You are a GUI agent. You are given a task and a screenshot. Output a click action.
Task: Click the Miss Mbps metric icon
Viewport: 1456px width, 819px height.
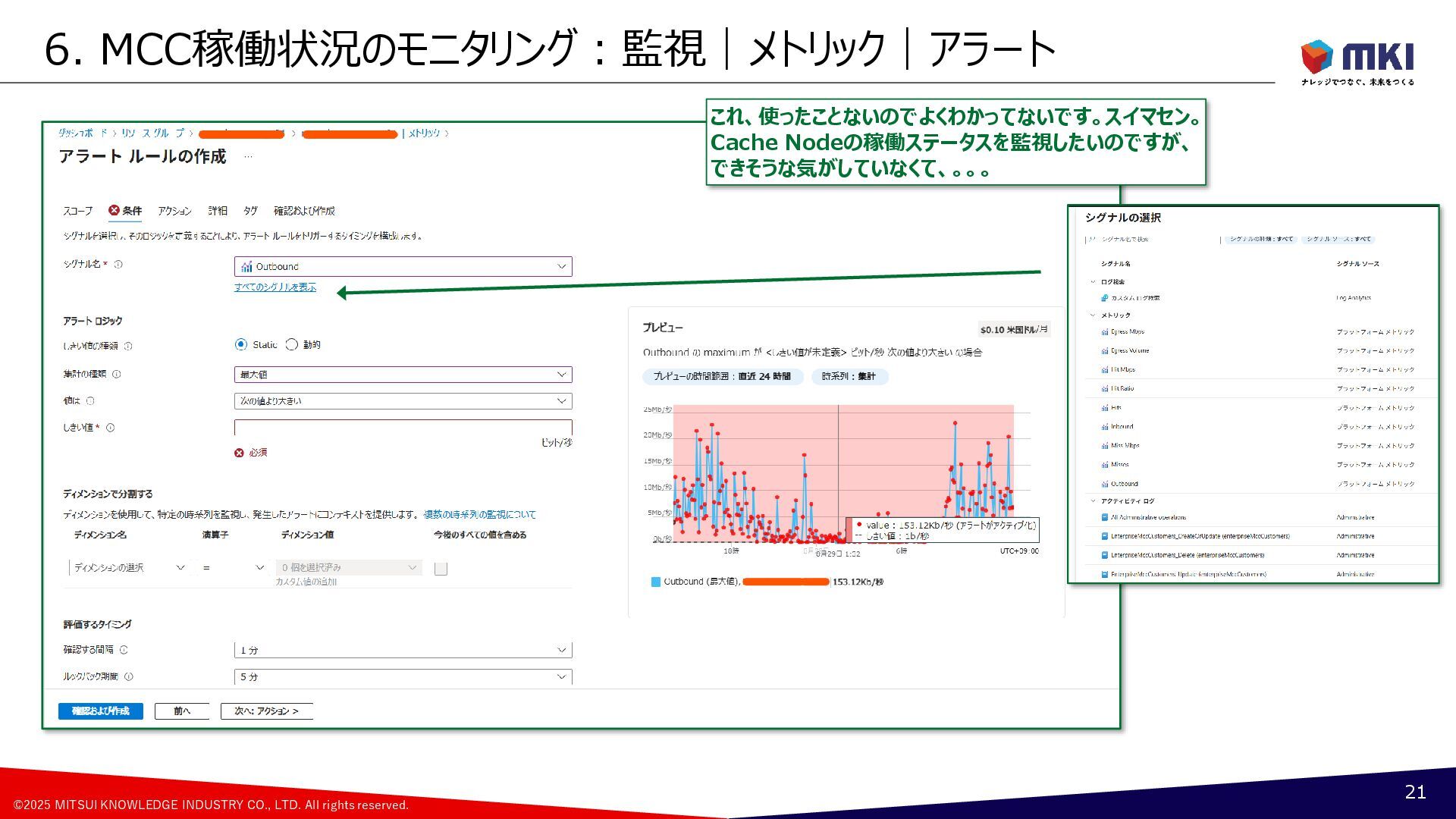tap(1104, 446)
